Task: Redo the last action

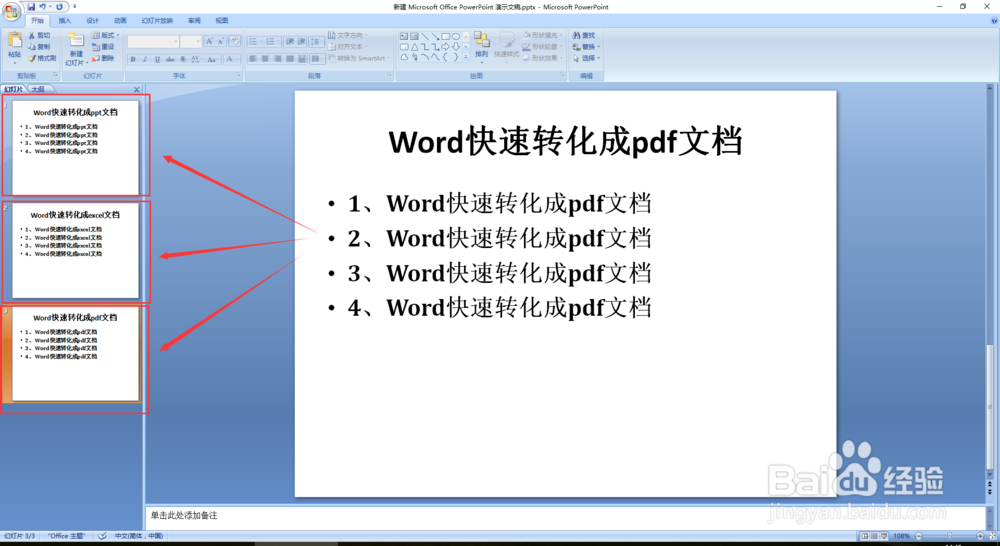Action: coord(59,6)
